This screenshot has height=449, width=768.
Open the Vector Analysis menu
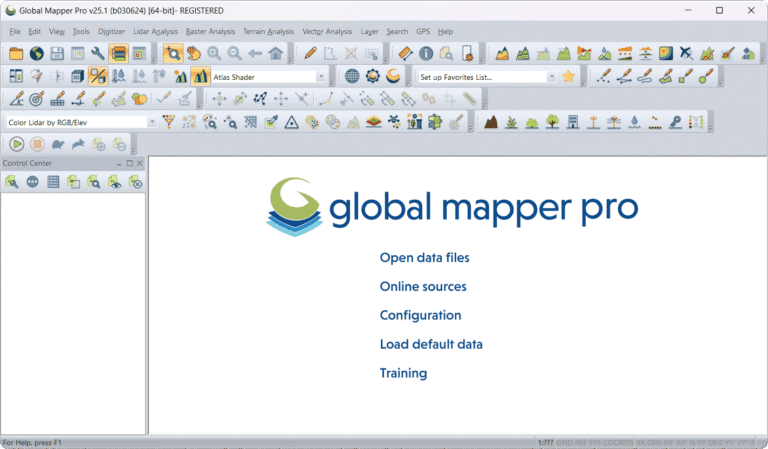pyautogui.click(x=327, y=31)
